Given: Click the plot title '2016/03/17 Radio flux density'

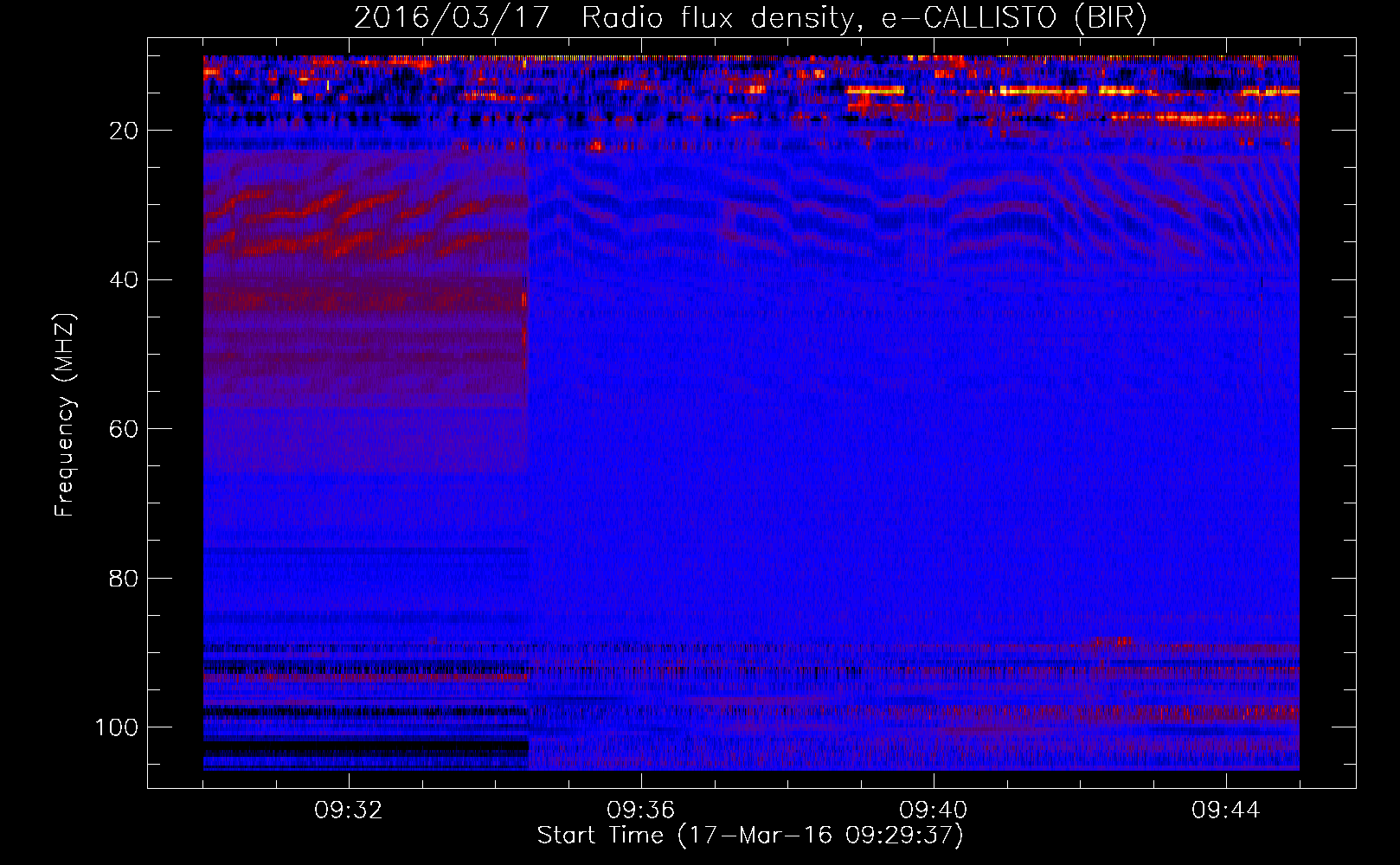Looking at the screenshot, I should pyautogui.click(x=750, y=18).
